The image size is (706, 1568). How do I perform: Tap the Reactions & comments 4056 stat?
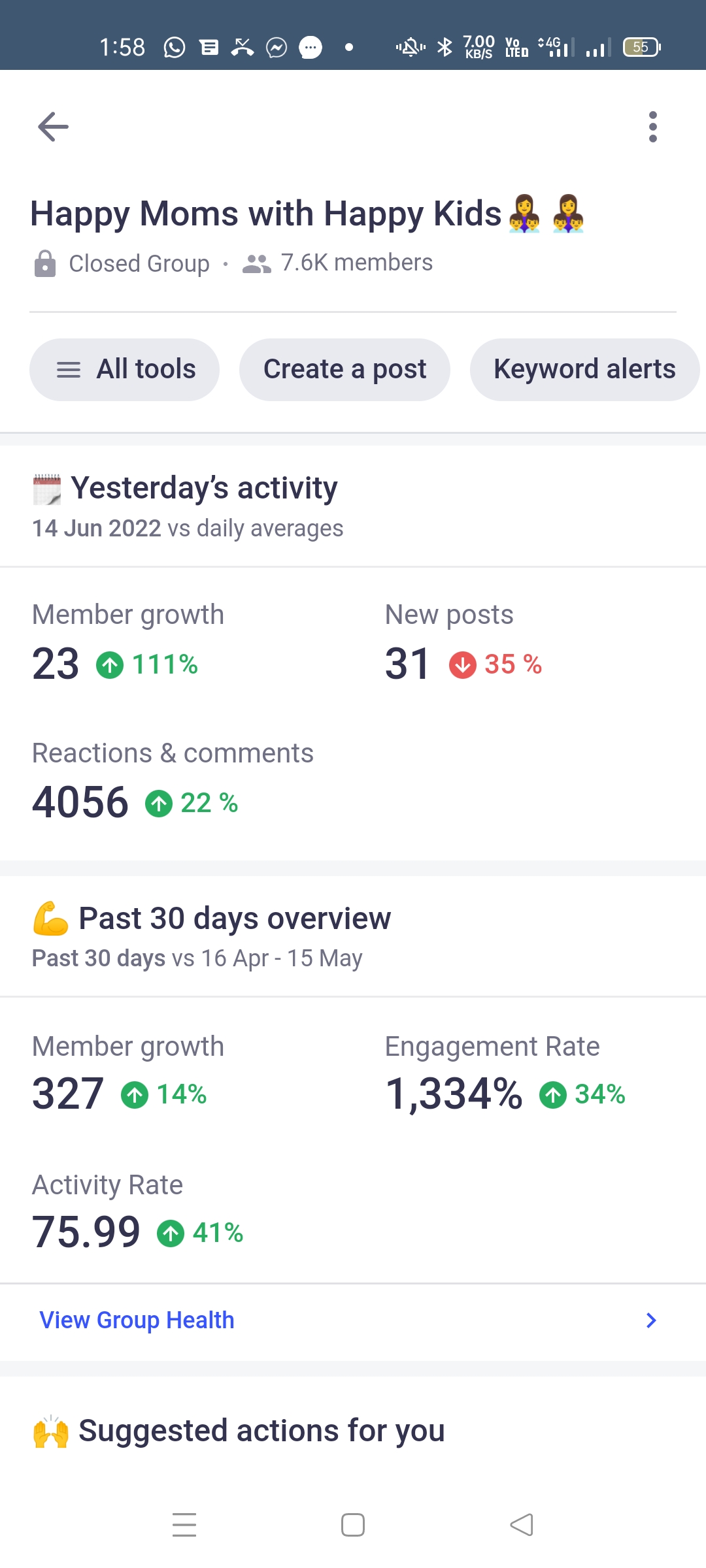(x=80, y=802)
